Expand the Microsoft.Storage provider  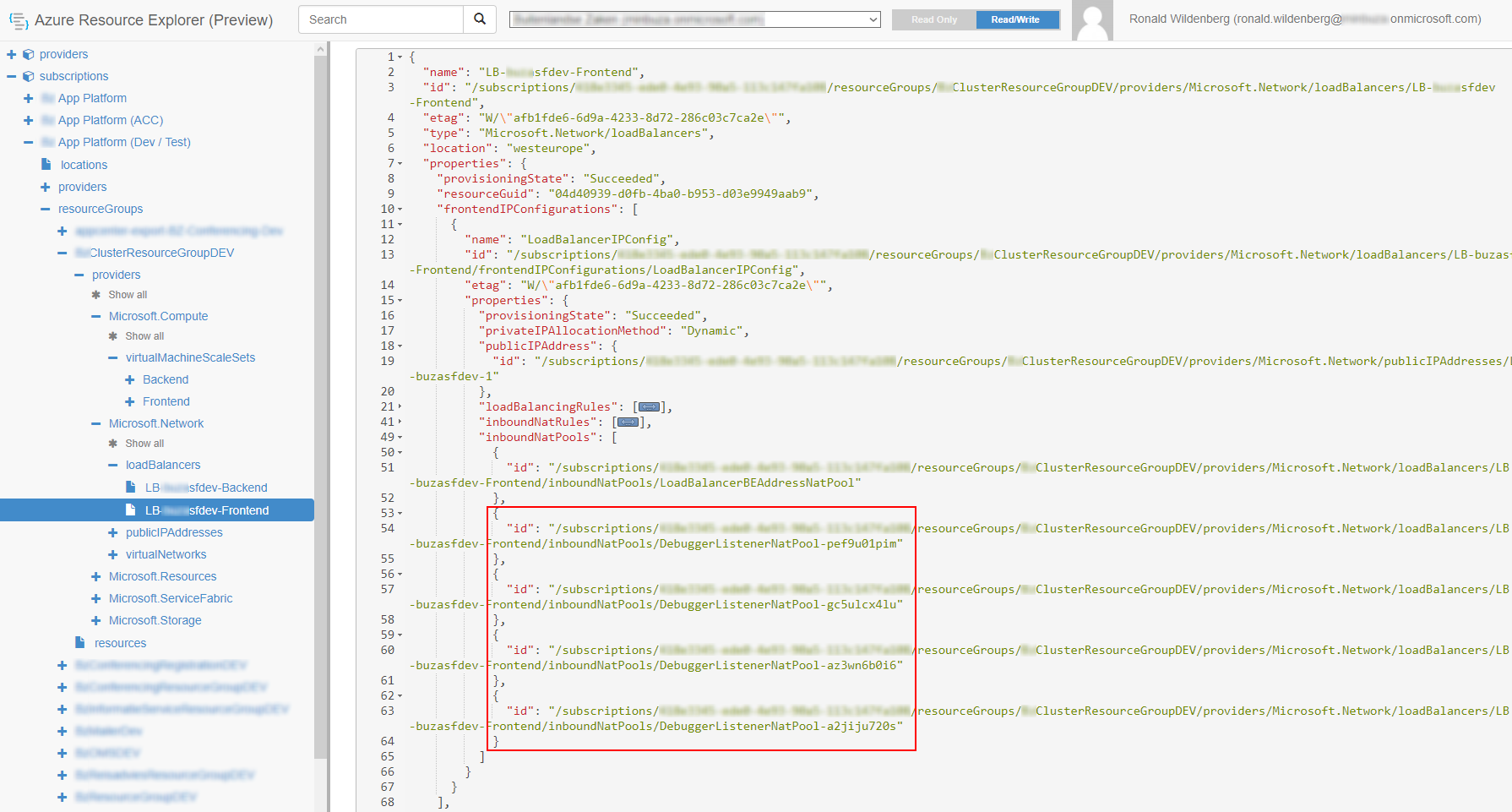click(x=96, y=620)
